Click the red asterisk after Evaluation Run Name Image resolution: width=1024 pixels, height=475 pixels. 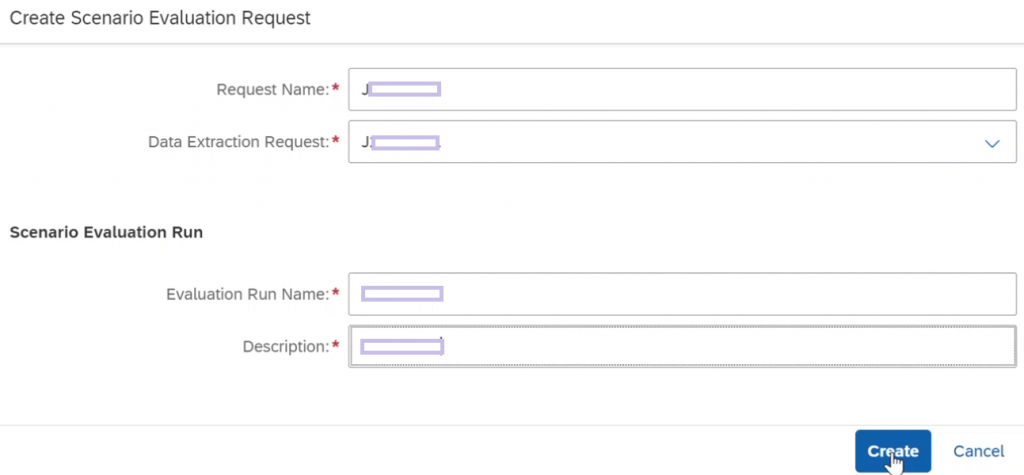pos(336,293)
